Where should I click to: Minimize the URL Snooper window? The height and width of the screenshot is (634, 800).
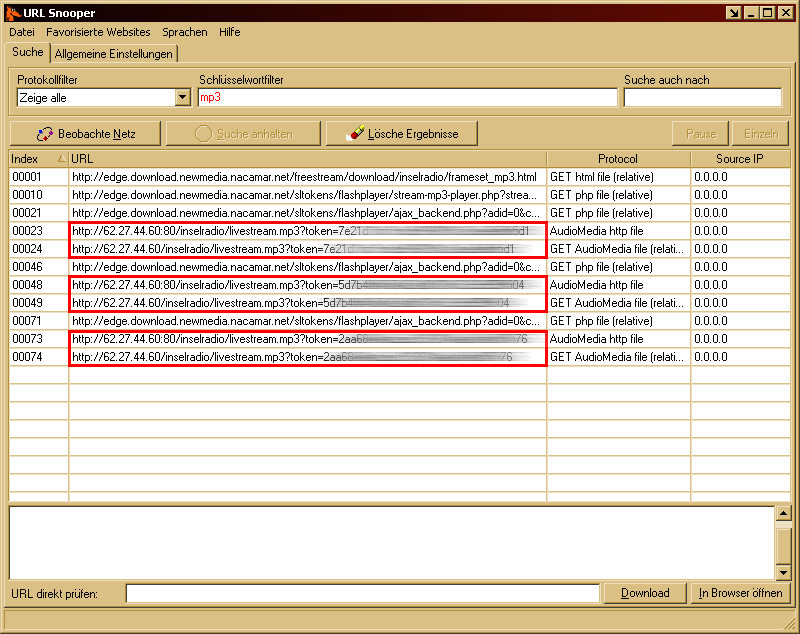click(x=751, y=13)
